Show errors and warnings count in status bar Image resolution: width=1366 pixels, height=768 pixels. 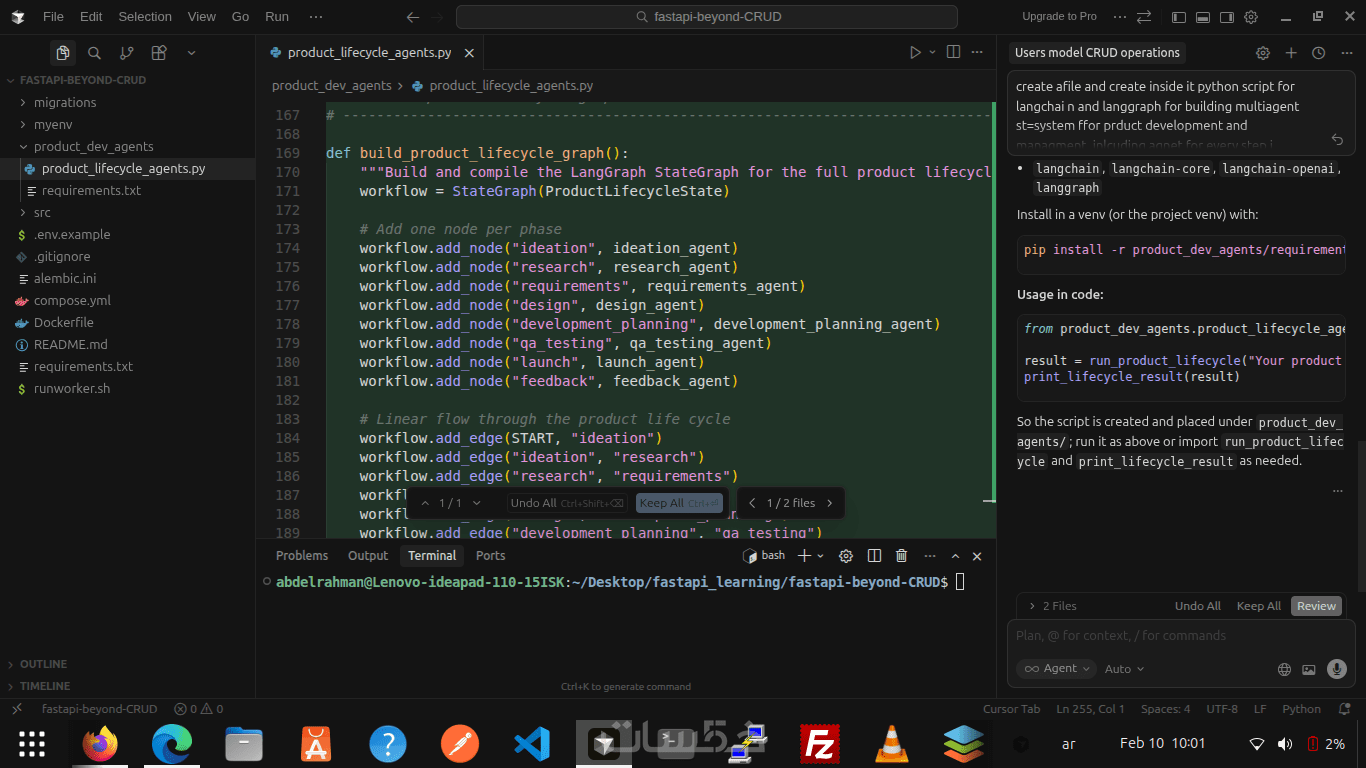click(198, 709)
